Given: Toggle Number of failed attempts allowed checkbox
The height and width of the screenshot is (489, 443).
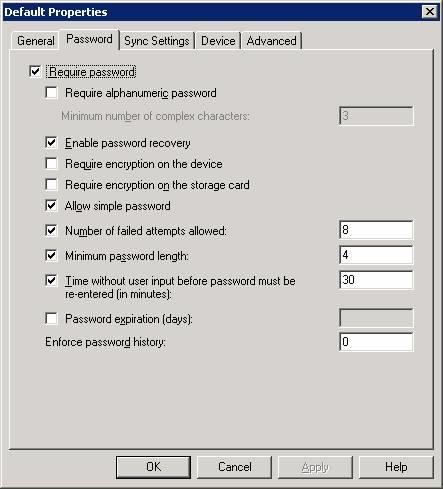Looking at the screenshot, I should point(51,231).
